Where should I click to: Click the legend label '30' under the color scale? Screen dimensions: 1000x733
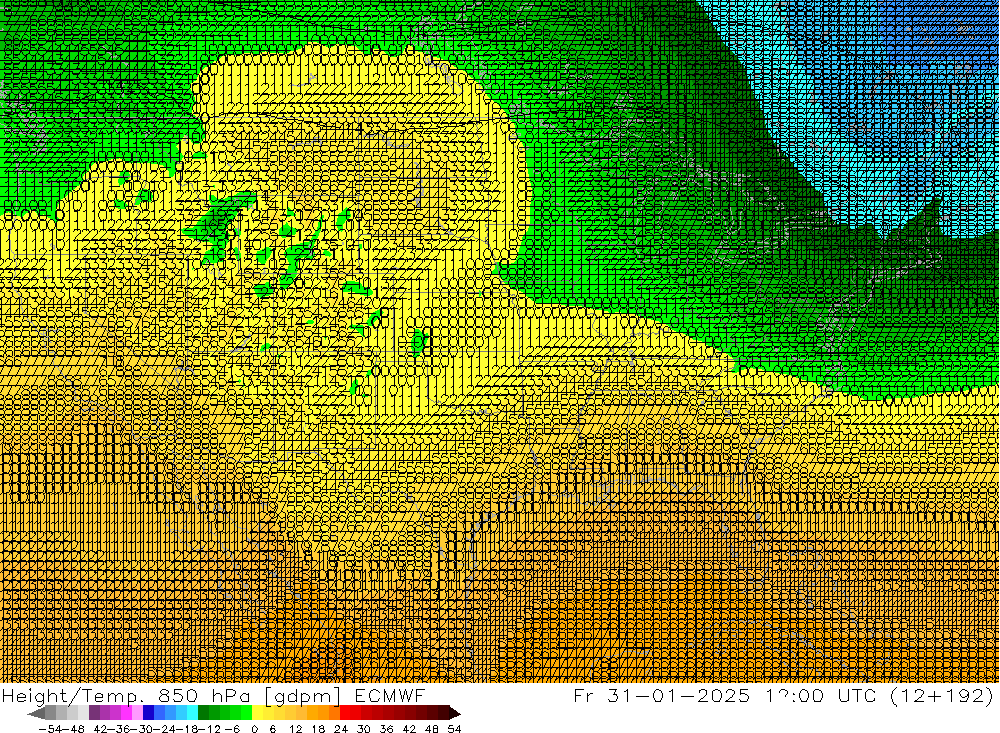pyautogui.click(x=364, y=729)
